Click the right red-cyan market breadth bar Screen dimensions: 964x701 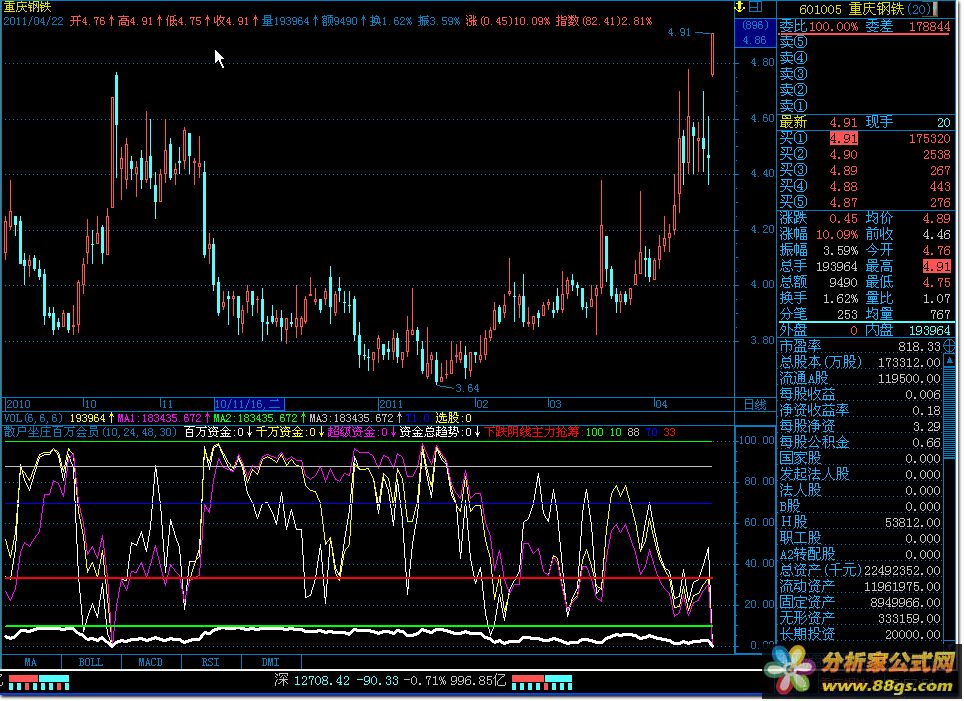[x=542, y=682]
